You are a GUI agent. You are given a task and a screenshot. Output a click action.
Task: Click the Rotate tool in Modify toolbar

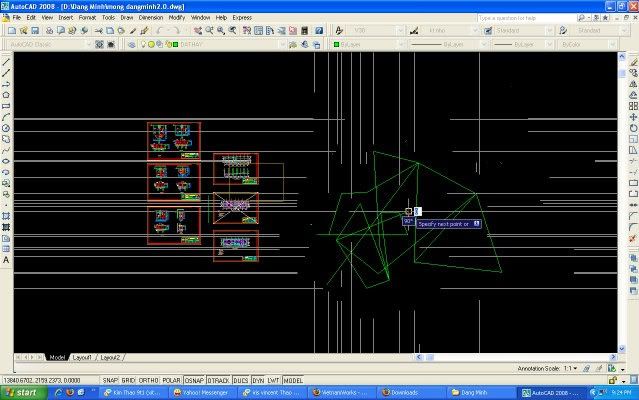tap(633, 128)
